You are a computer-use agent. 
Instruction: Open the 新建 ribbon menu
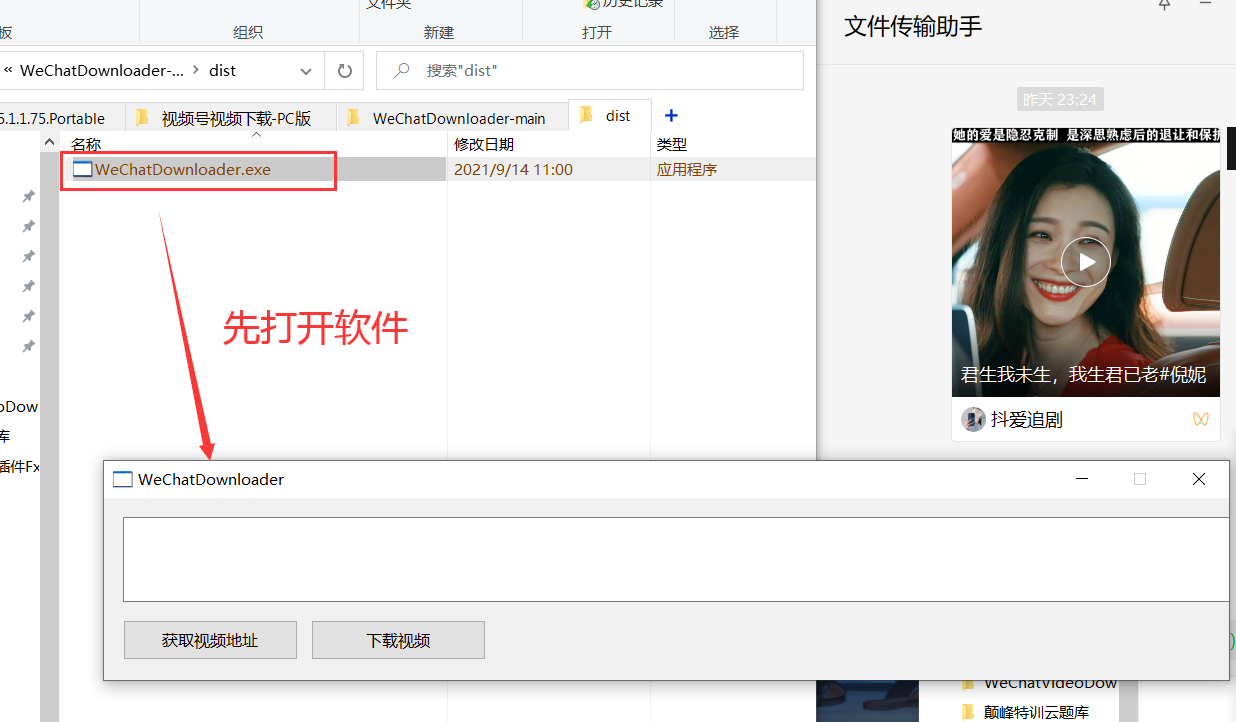(x=439, y=32)
